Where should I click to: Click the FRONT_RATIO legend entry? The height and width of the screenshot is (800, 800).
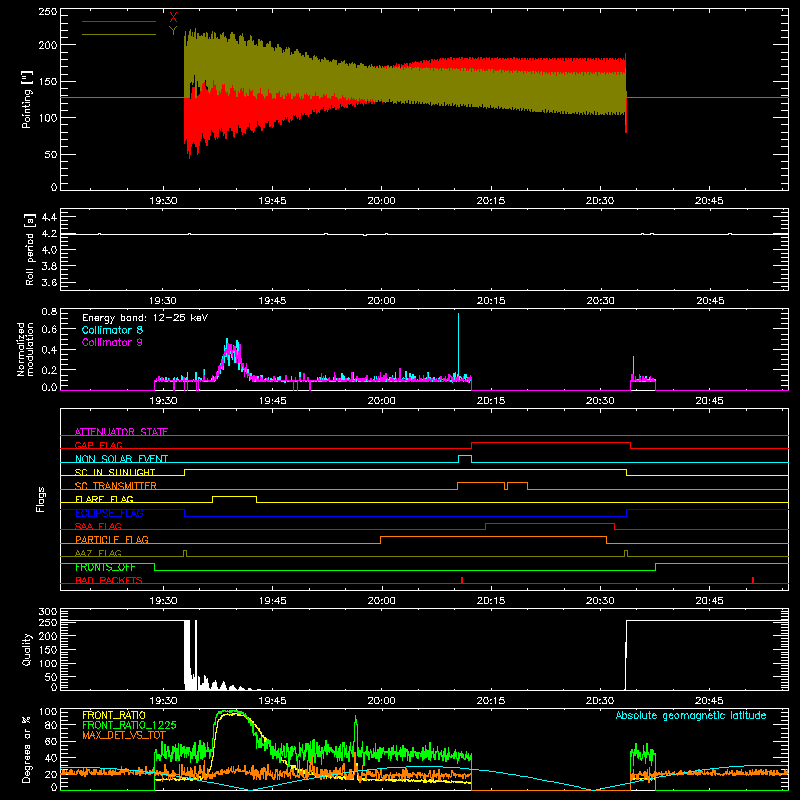point(114,715)
